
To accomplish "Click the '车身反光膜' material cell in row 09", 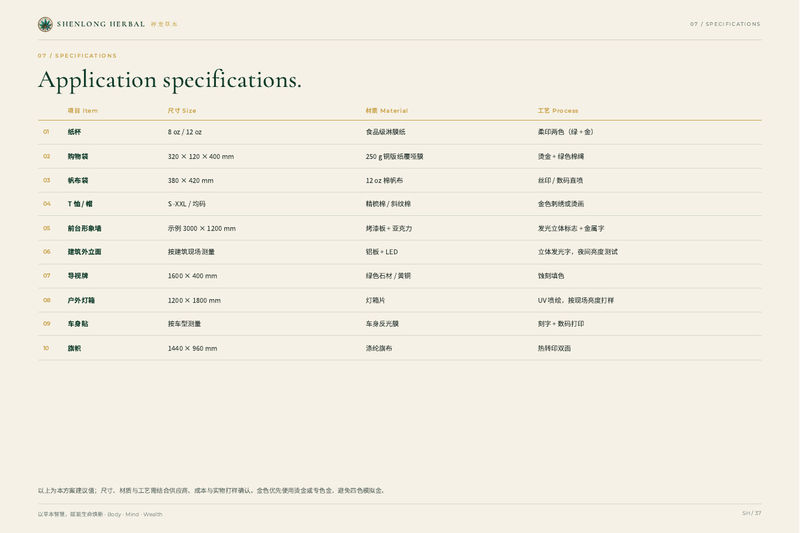I will pos(382,324).
